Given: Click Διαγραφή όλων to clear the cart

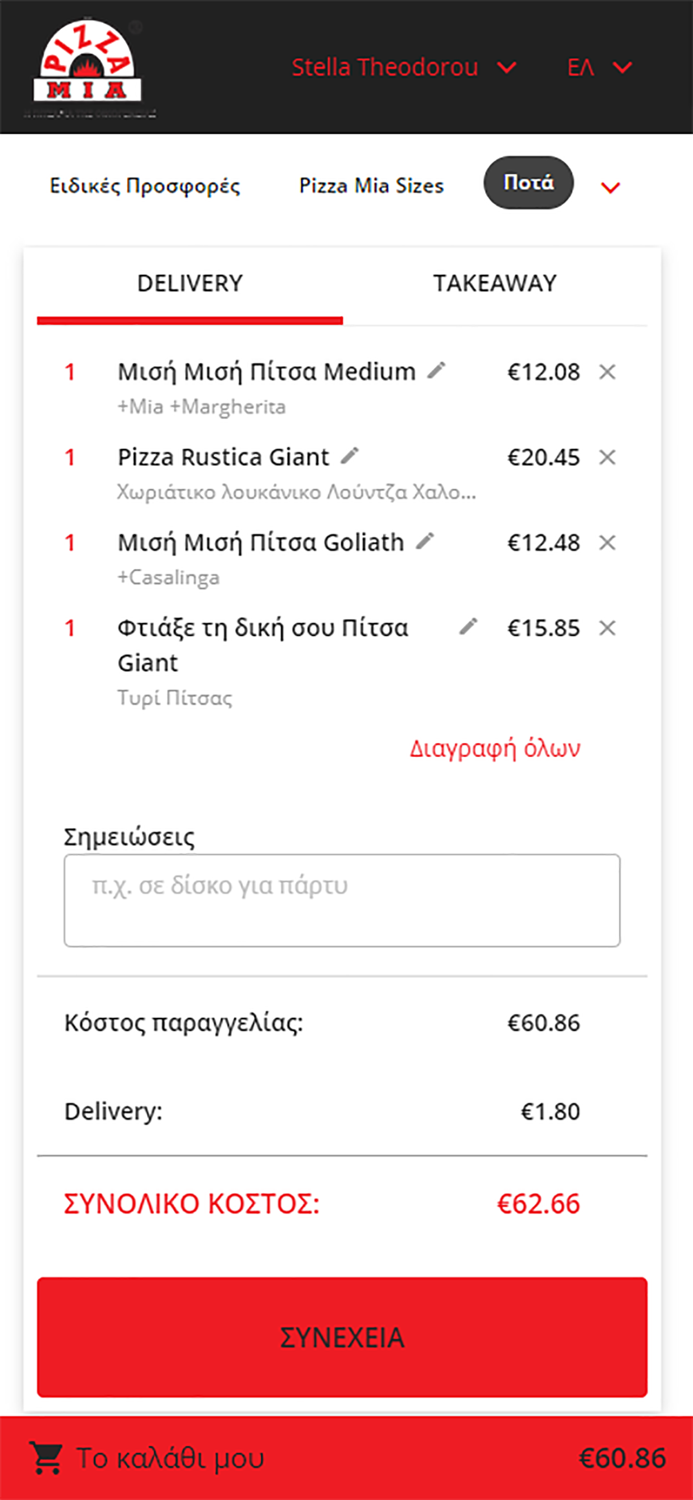Looking at the screenshot, I should [496, 747].
